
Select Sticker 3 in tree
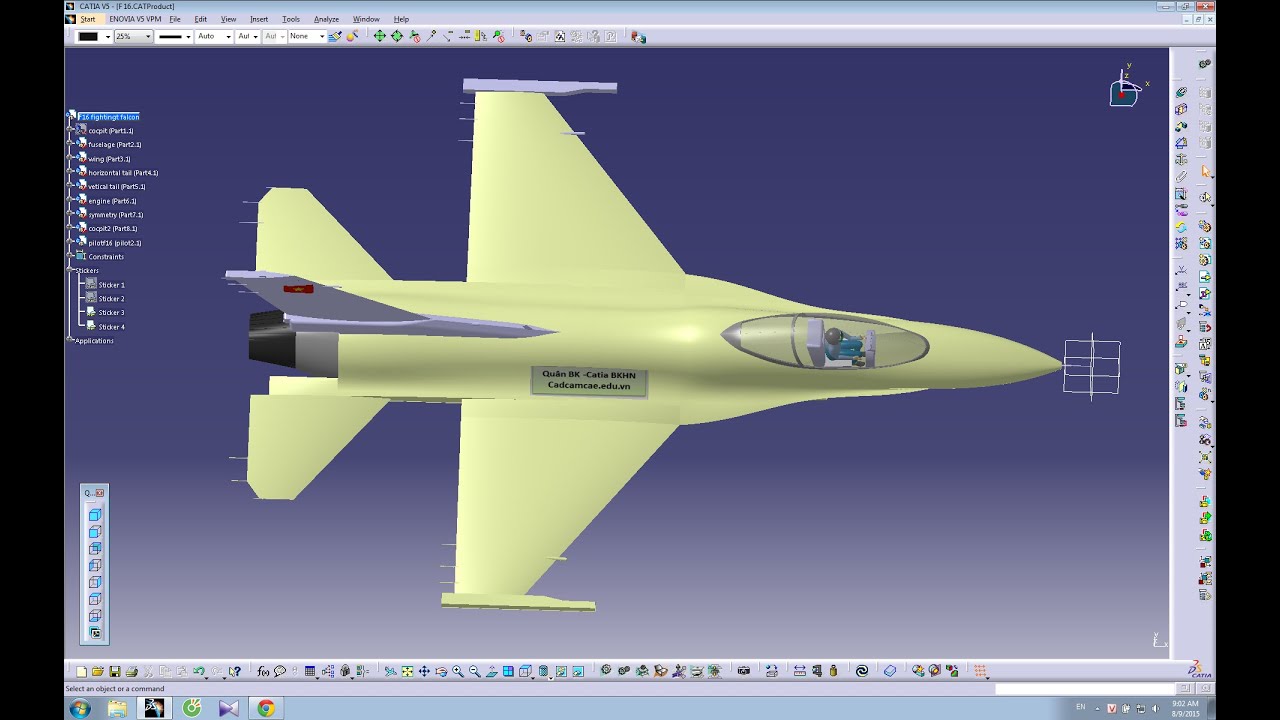(x=111, y=312)
